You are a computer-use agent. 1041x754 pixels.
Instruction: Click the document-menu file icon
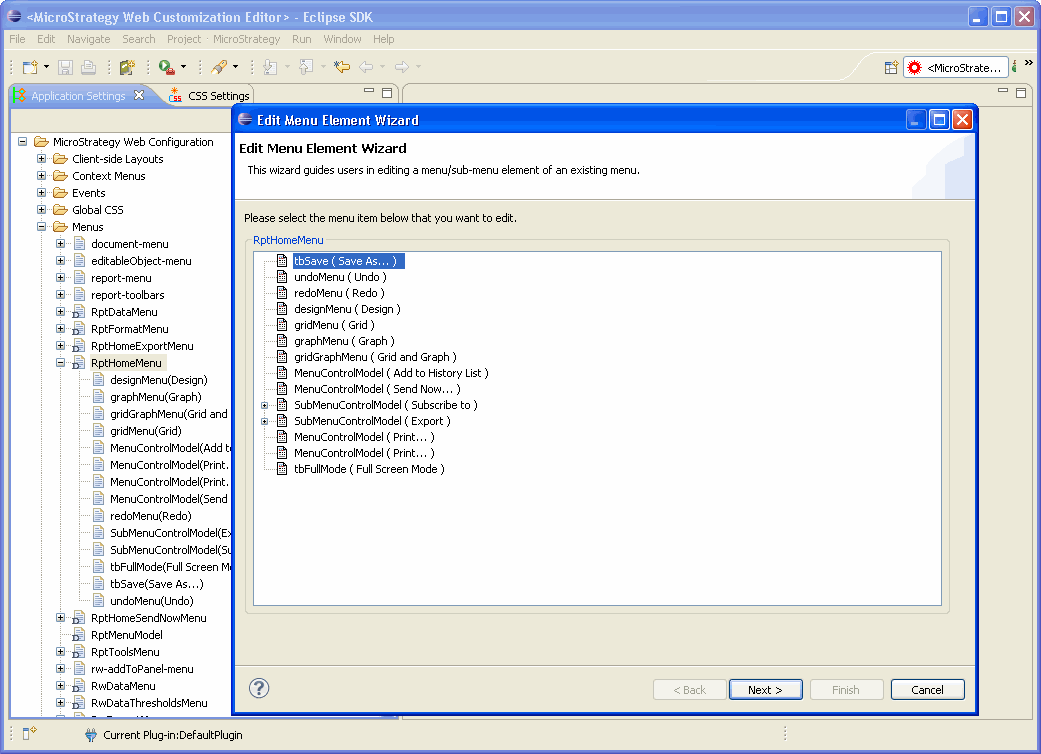(x=79, y=244)
